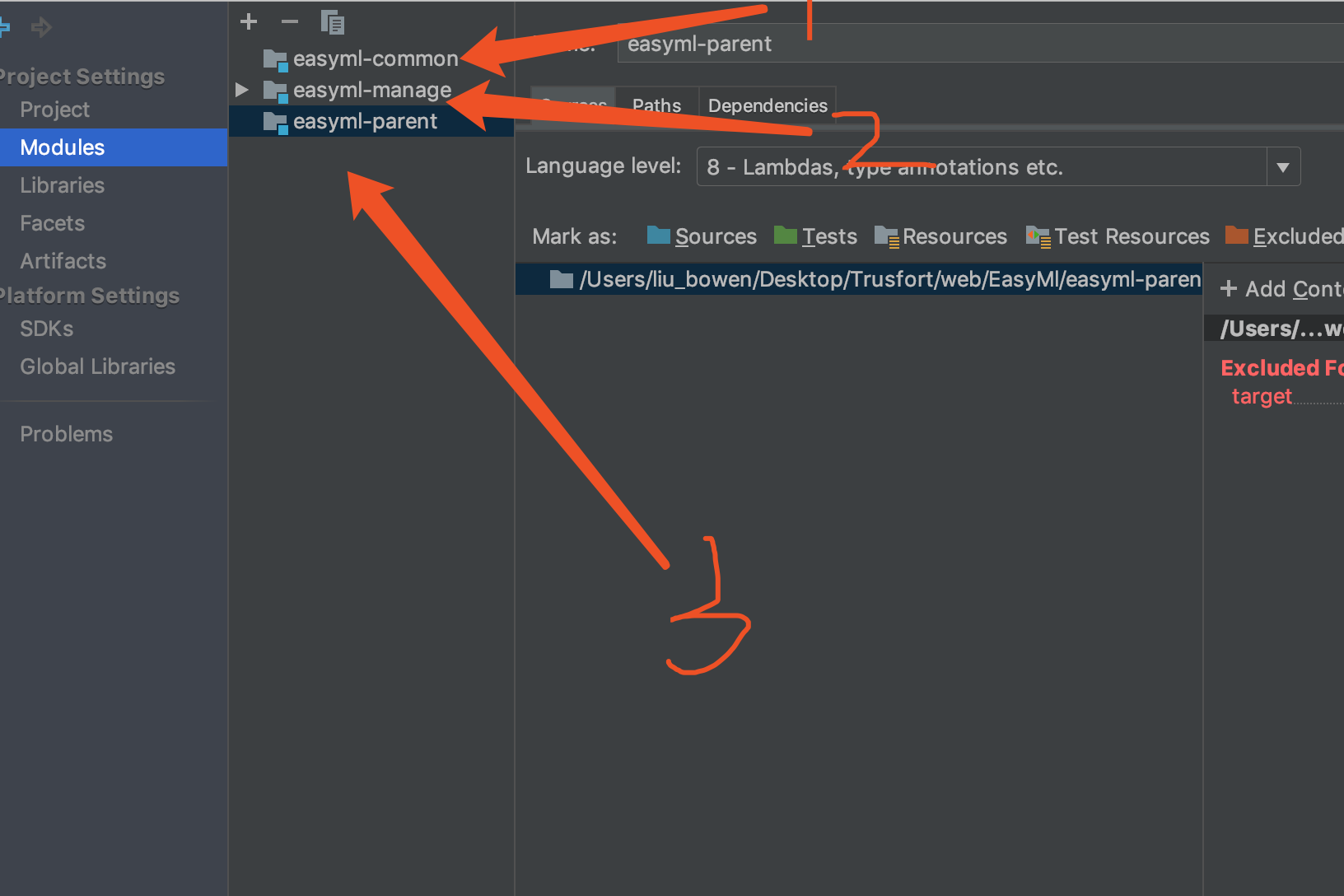1344x896 pixels.
Task: Add a new module with plus icon
Action: coord(248,21)
